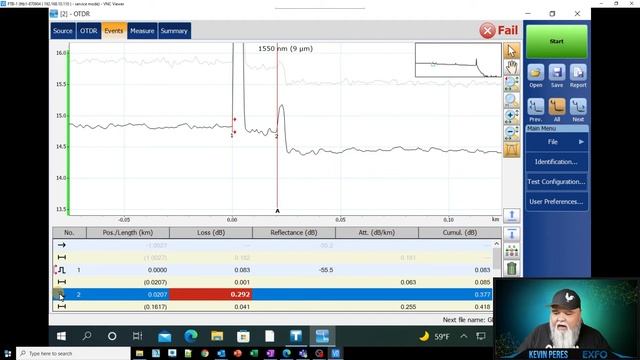640x360 pixels.
Task: Click Att. (dB/km) column header
Action: click(x=377, y=233)
